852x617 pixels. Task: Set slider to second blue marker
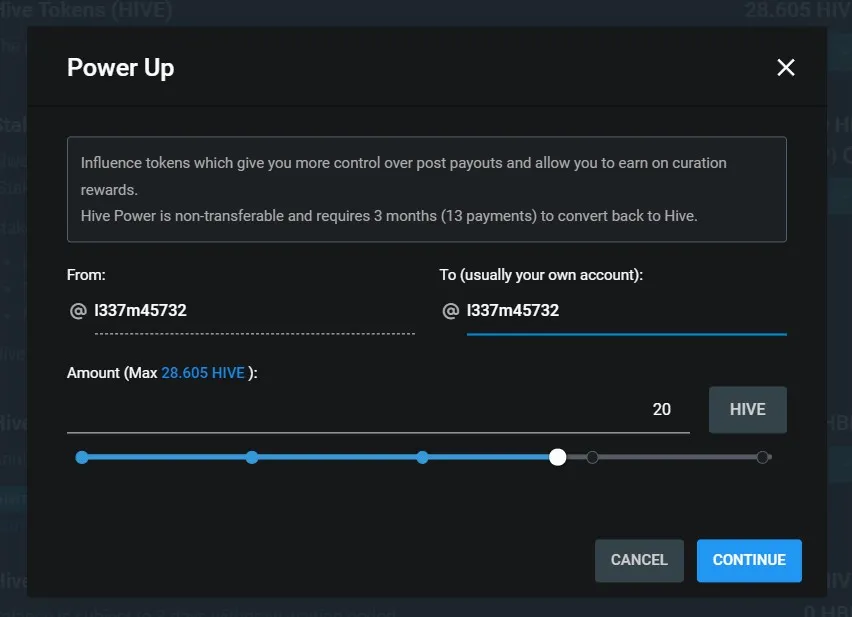tap(252, 457)
